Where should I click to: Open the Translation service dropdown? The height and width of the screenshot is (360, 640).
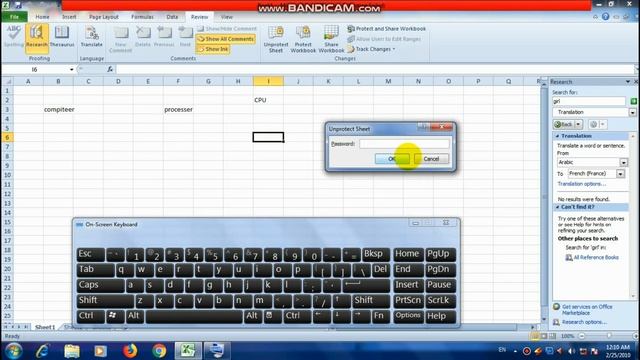(633, 112)
